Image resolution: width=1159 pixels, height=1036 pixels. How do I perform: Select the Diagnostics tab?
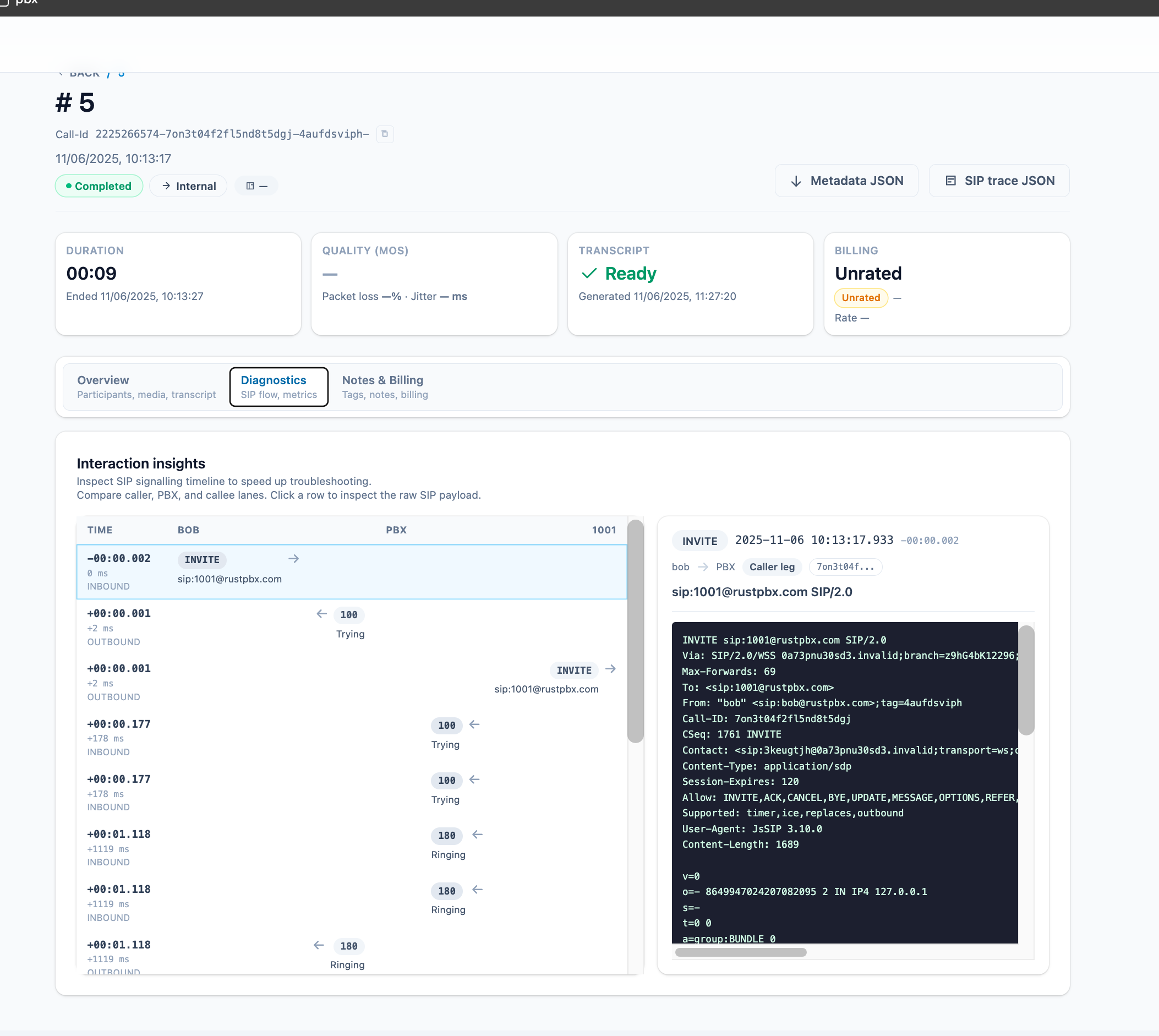pos(278,387)
